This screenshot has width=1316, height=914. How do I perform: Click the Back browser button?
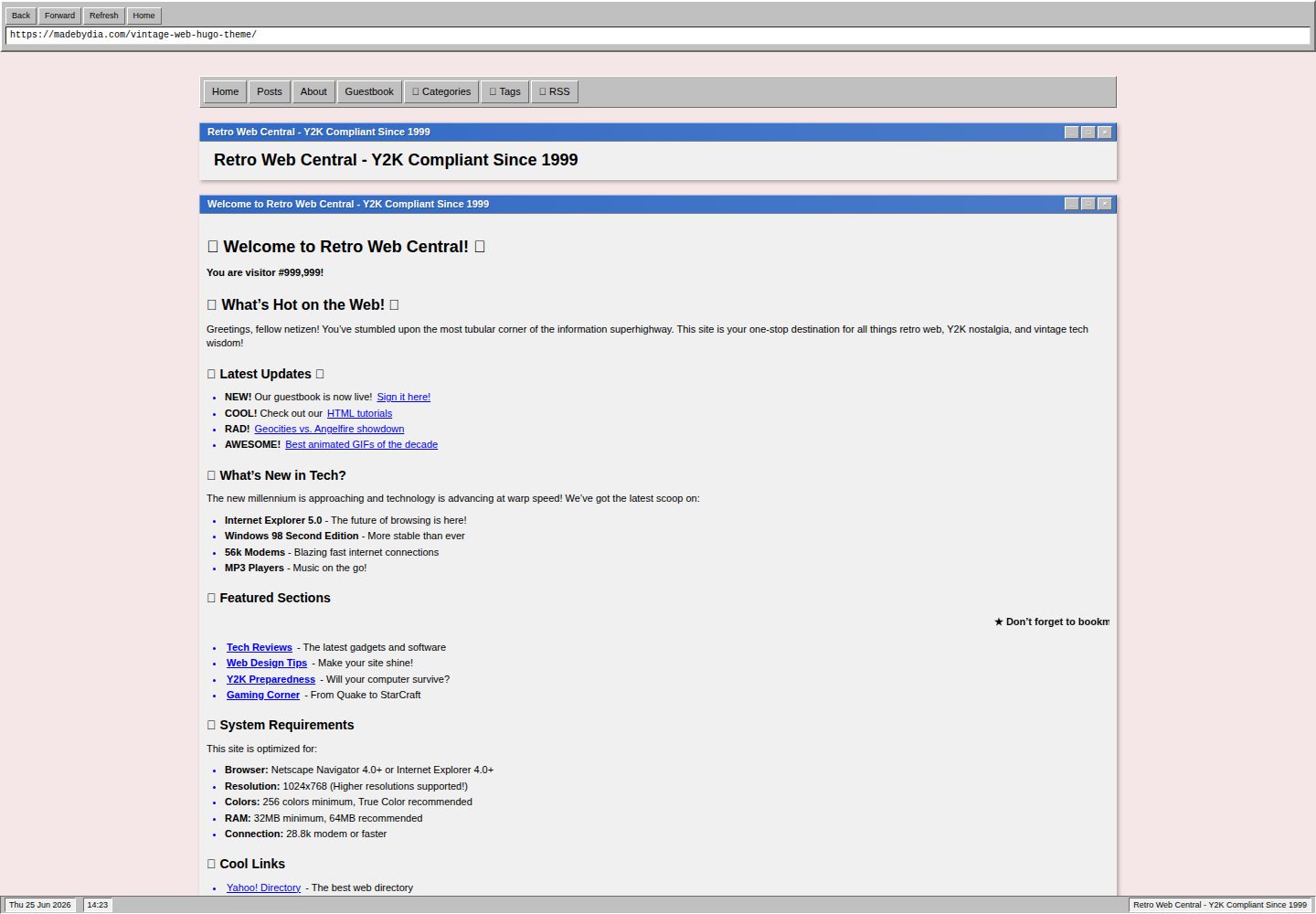click(21, 16)
